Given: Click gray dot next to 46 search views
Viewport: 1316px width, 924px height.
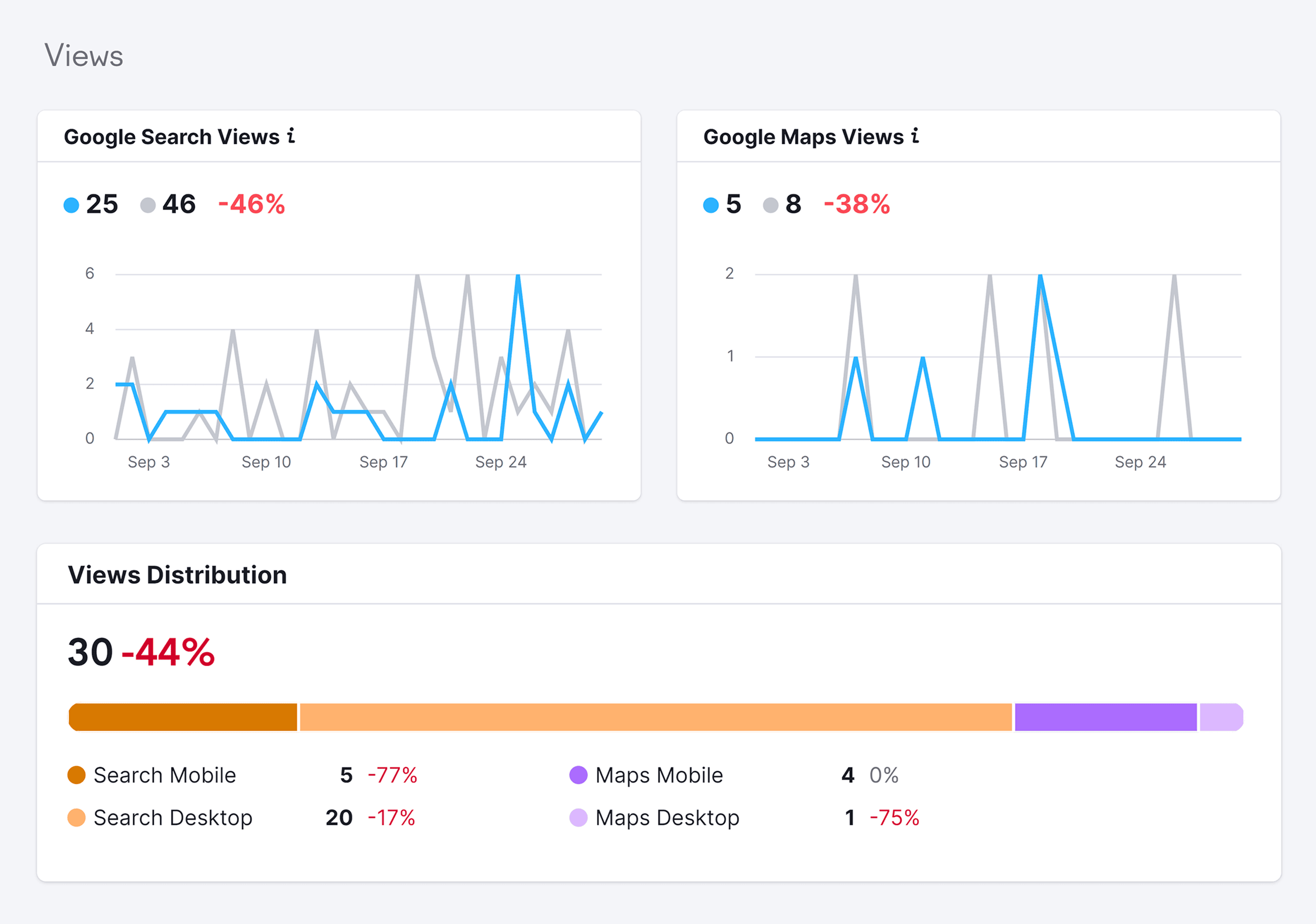Looking at the screenshot, I should tap(148, 205).
